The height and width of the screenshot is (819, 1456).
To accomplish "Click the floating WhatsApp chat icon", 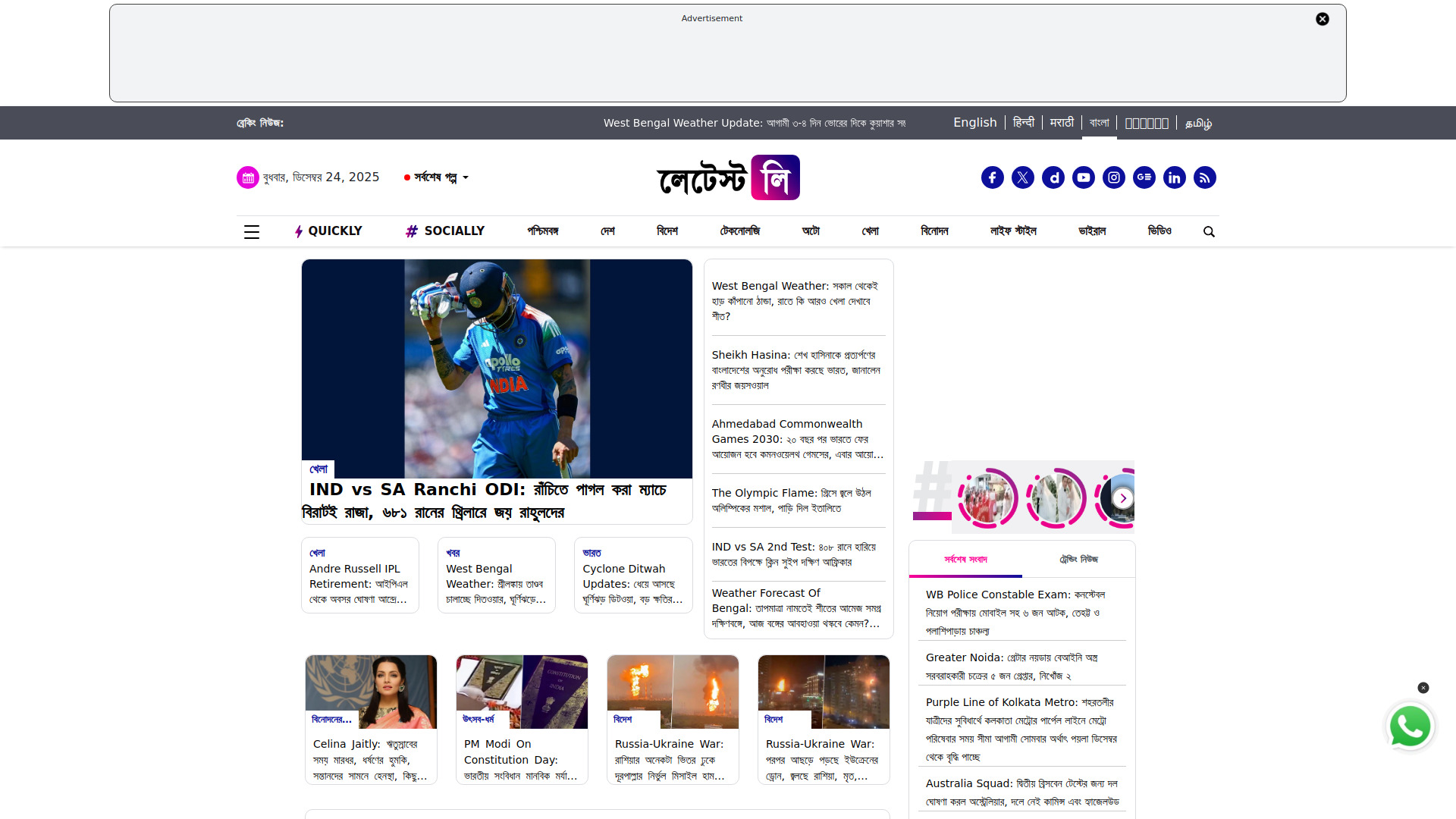I will tap(1410, 726).
